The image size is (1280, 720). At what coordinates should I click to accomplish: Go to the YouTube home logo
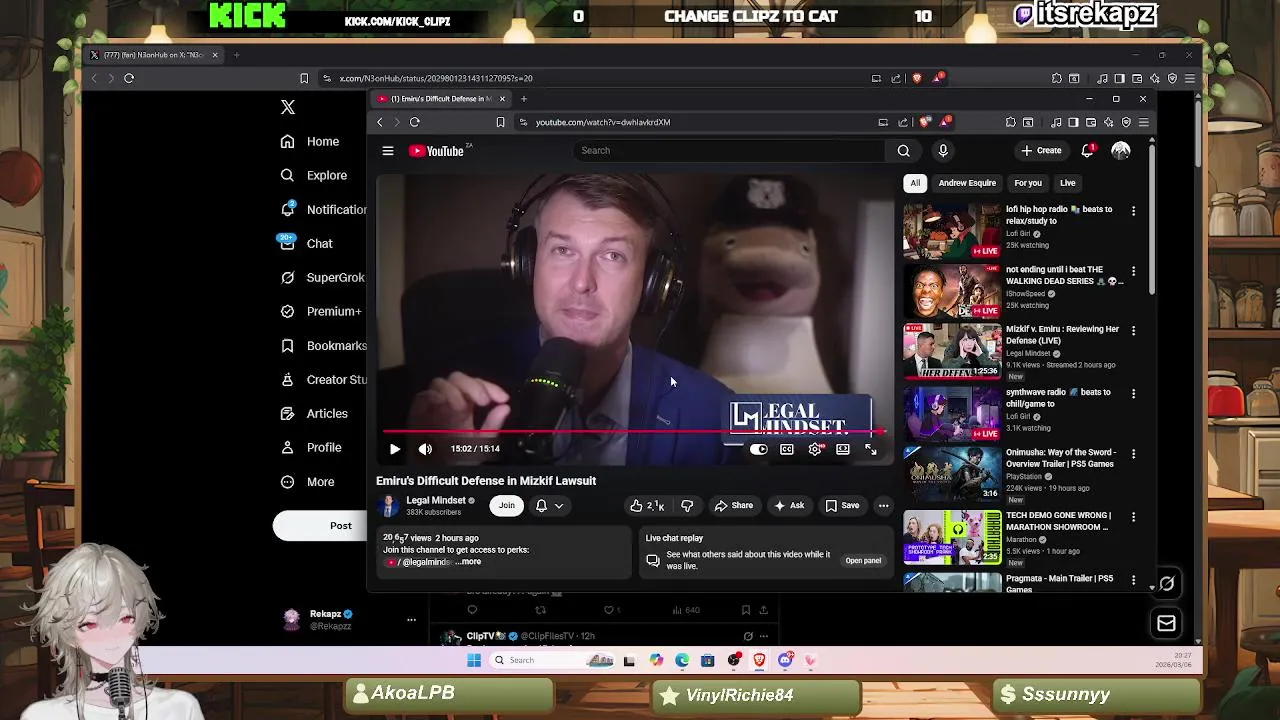(x=437, y=151)
